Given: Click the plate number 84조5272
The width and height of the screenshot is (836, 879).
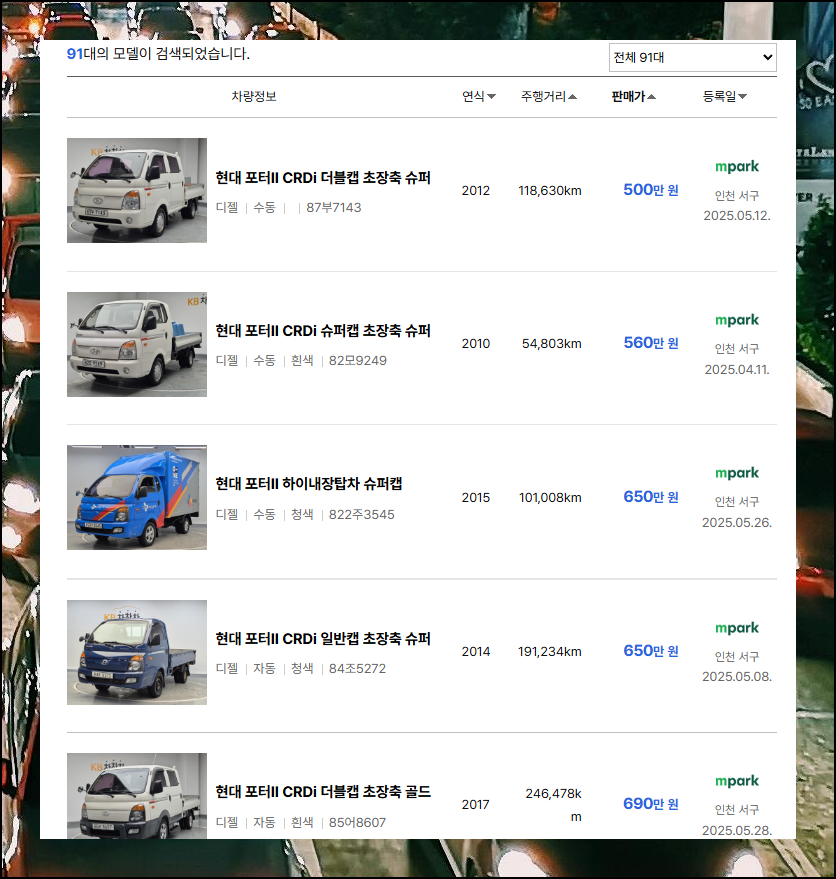Looking at the screenshot, I should (357, 669).
